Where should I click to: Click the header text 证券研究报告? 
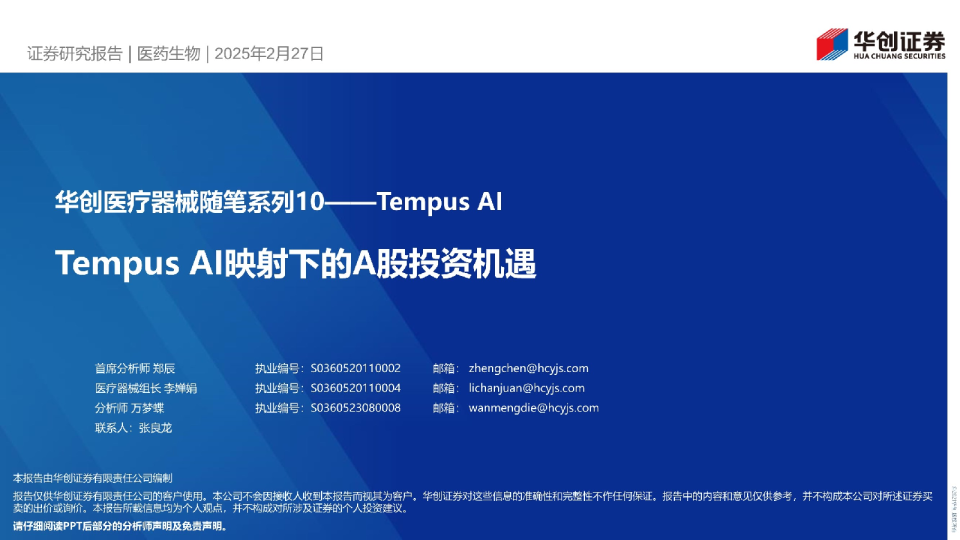point(75,54)
